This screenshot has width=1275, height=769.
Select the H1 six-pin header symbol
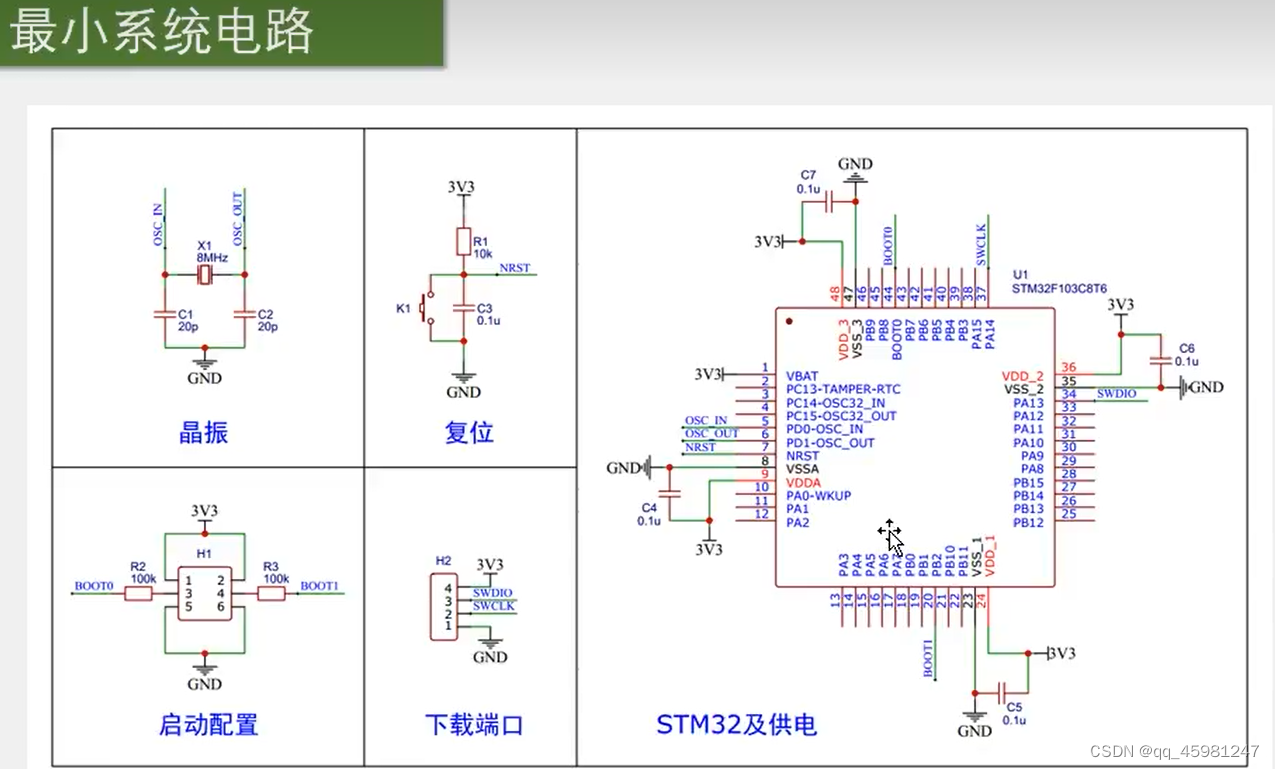pos(205,594)
